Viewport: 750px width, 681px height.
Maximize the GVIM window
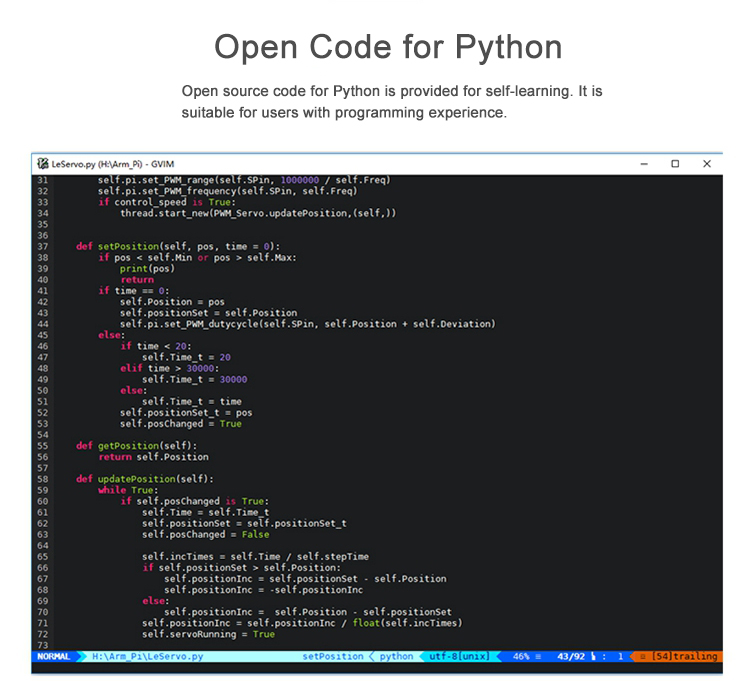click(x=675, y=163)
